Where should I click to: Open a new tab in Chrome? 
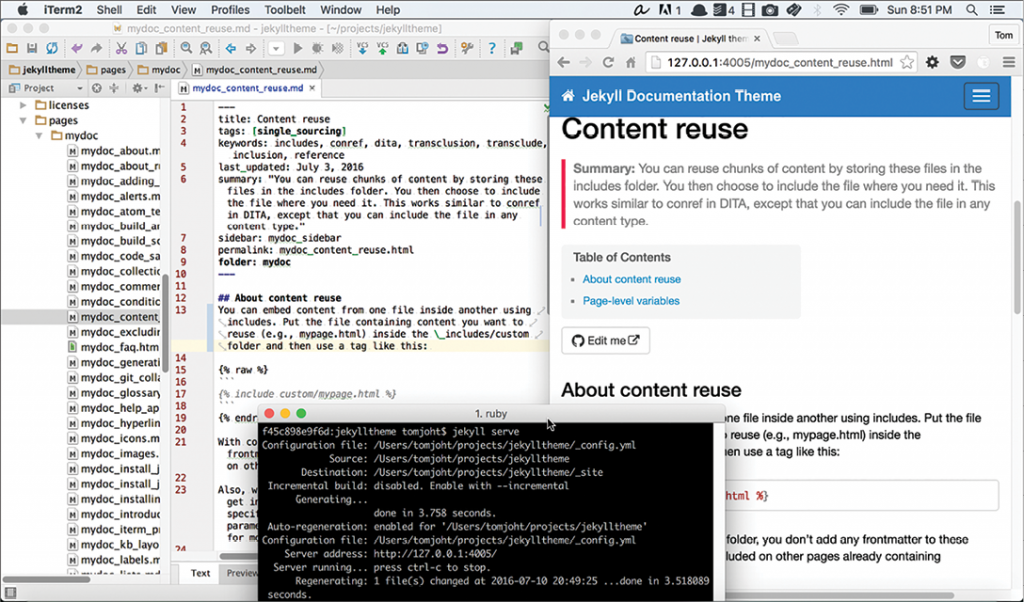(x=785, y=39)
